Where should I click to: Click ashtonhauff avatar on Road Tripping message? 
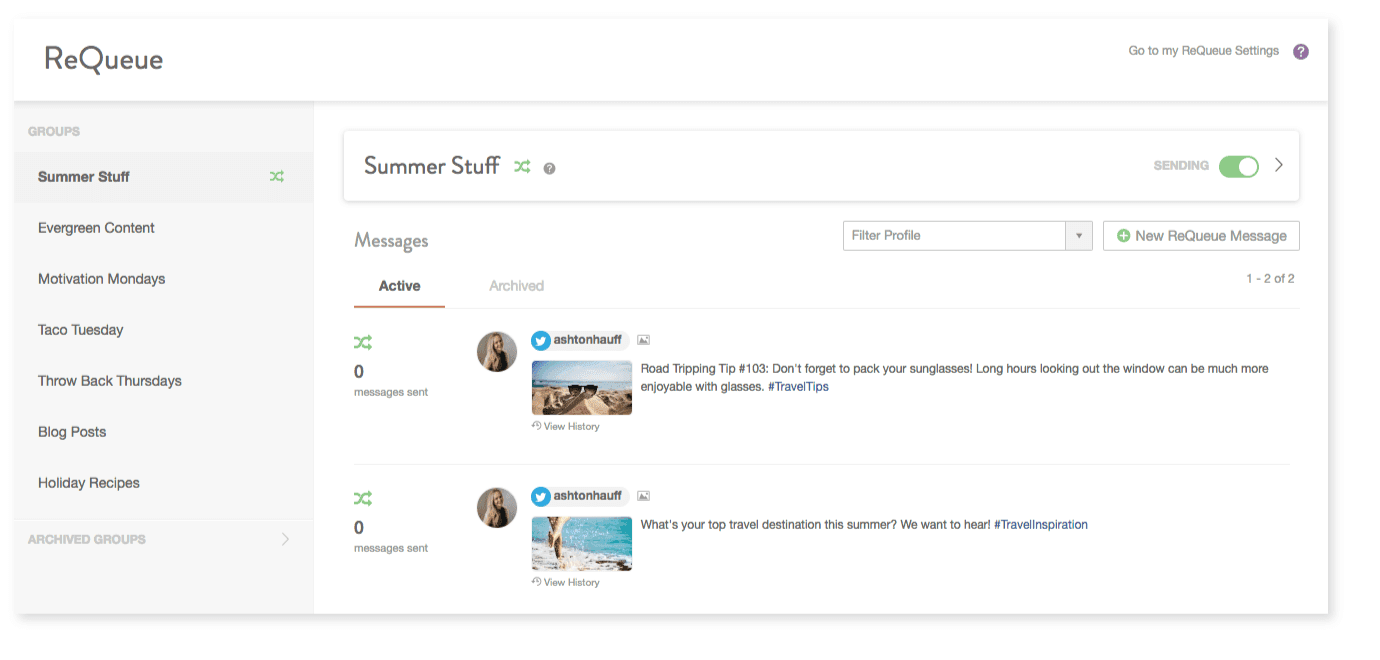[497, 352]
